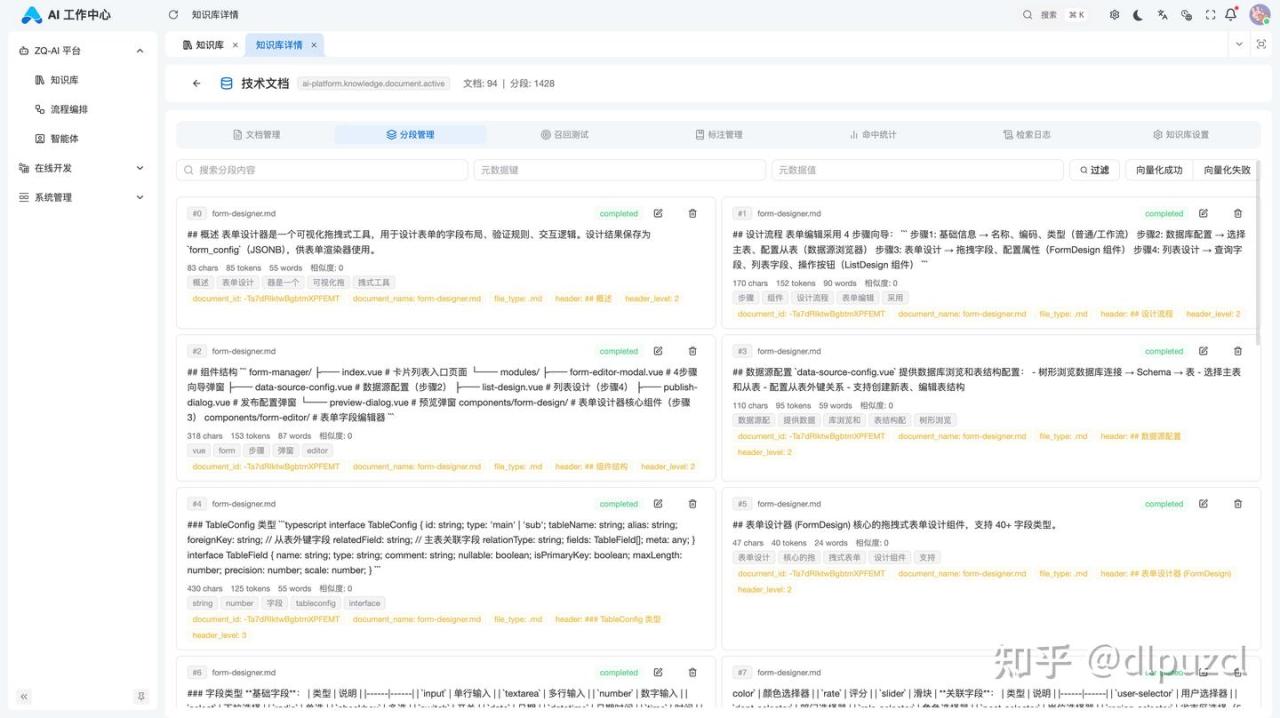Collapse the ZQ-AI 平台 menu group
The image size is (1280, 718).
[139, 51]
